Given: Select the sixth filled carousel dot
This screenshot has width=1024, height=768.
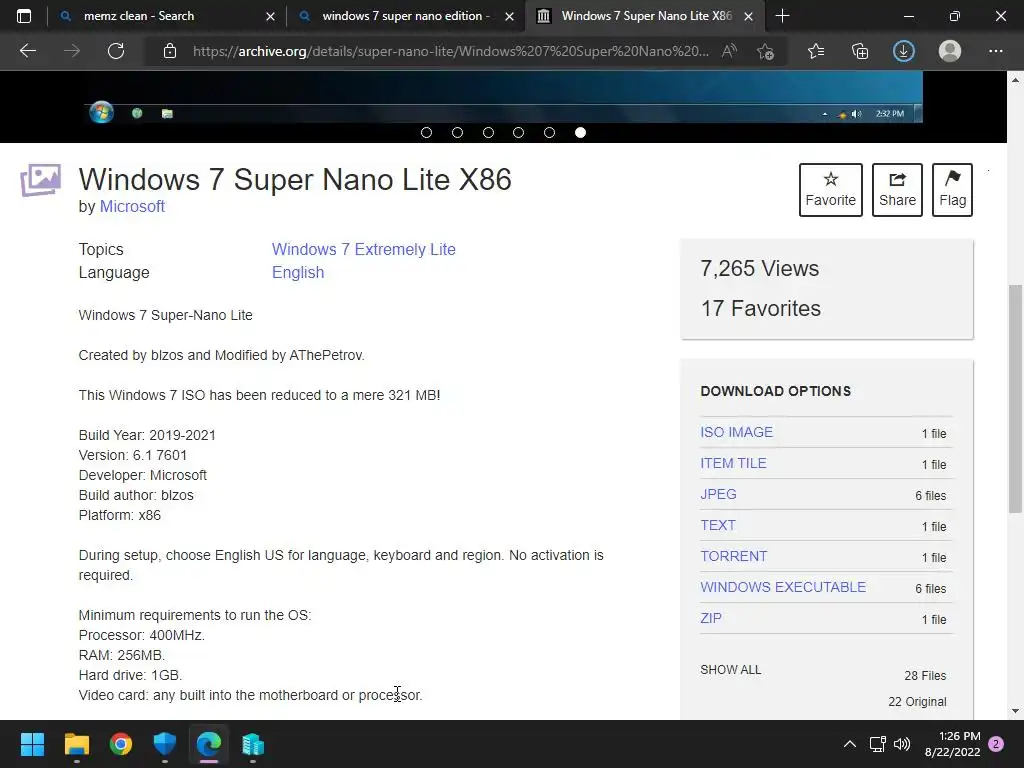Looking at the screenshot, I should click(580, 133).
